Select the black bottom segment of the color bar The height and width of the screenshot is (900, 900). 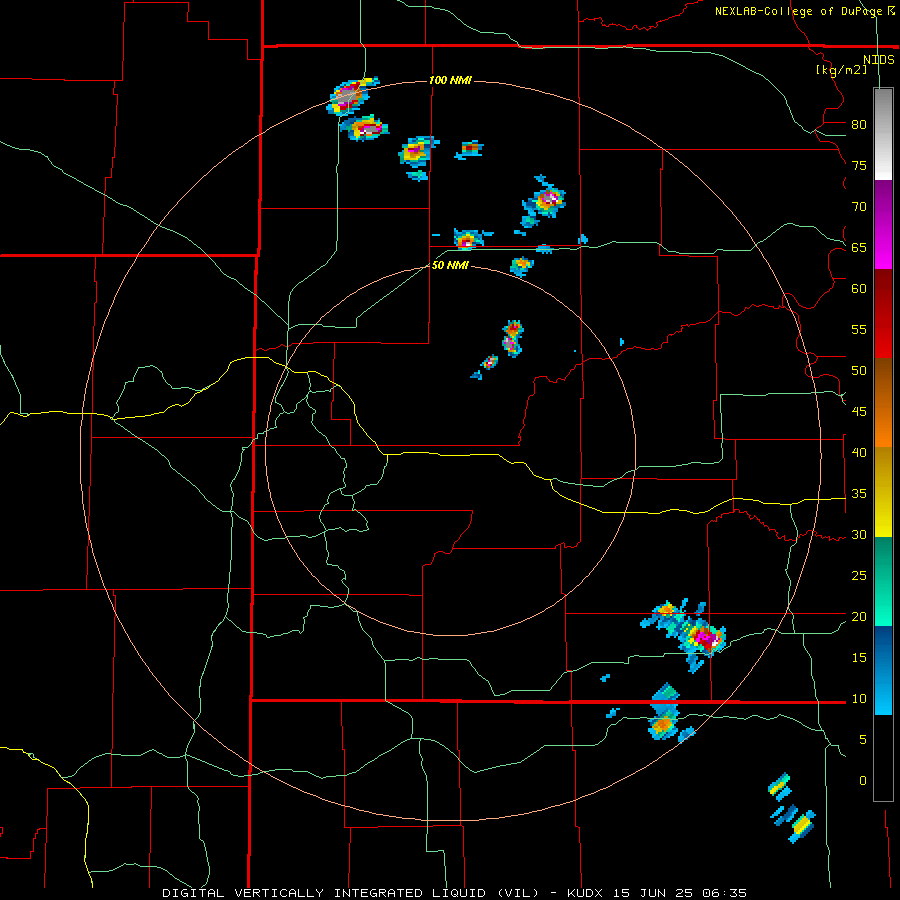(883, 757)
